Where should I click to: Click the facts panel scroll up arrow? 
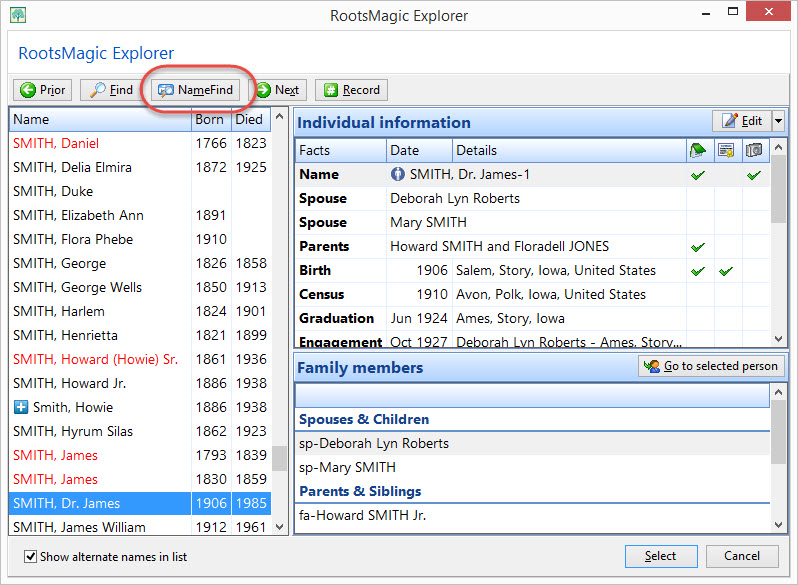(x=778, y=148)
